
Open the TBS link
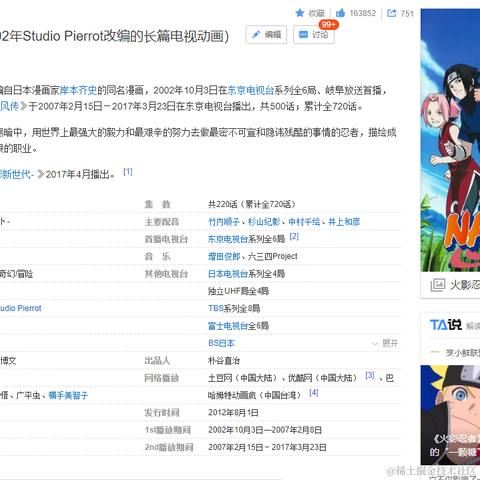pos(216,308)
